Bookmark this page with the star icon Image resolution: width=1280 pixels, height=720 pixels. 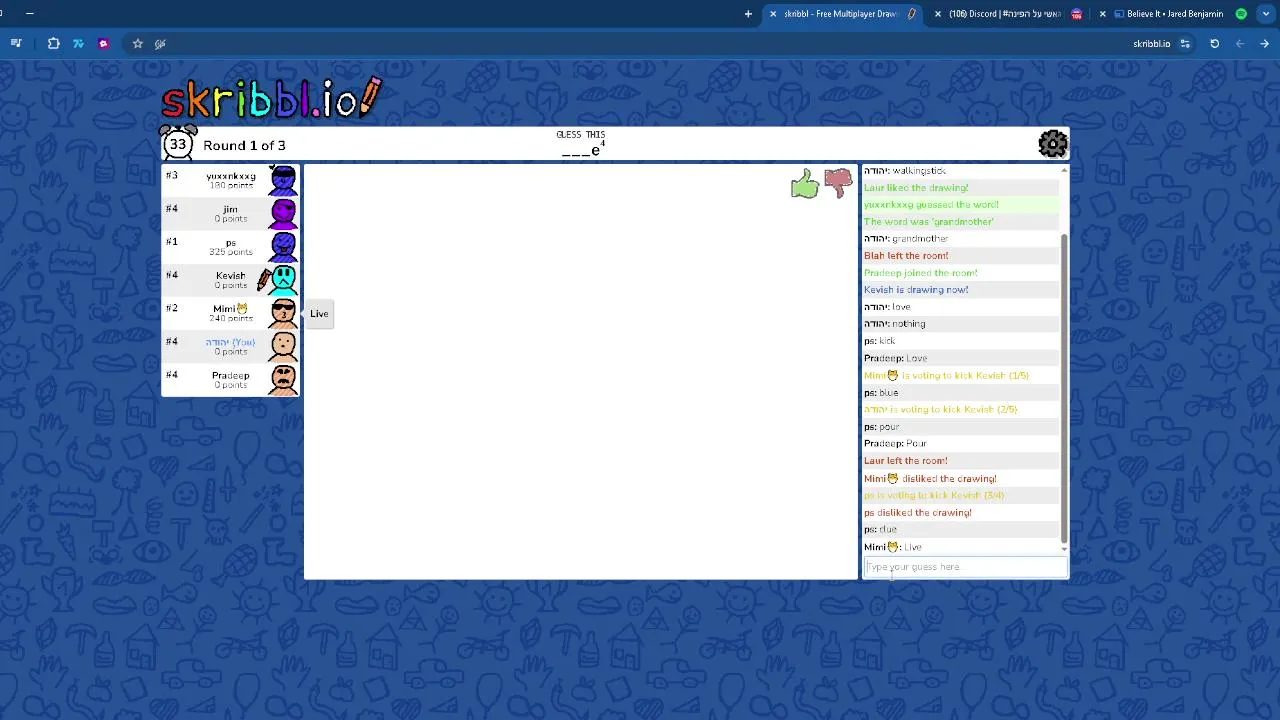click(138, 43)
